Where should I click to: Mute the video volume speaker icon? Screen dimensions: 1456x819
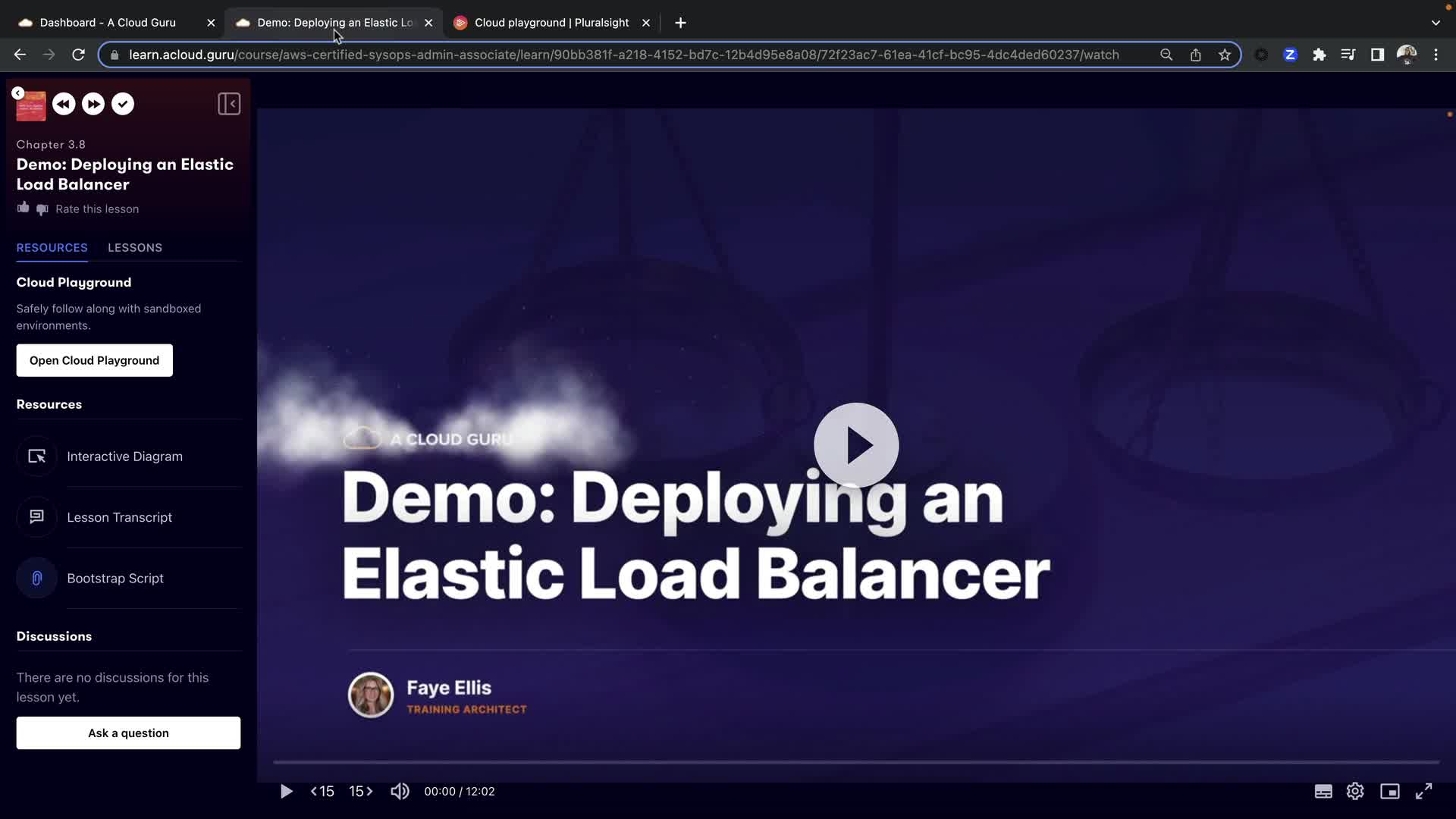pos(400,792)
